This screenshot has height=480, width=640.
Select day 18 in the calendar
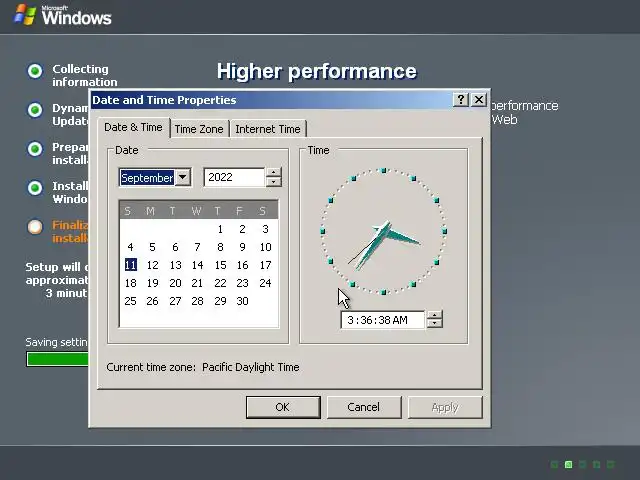(130, 283)
